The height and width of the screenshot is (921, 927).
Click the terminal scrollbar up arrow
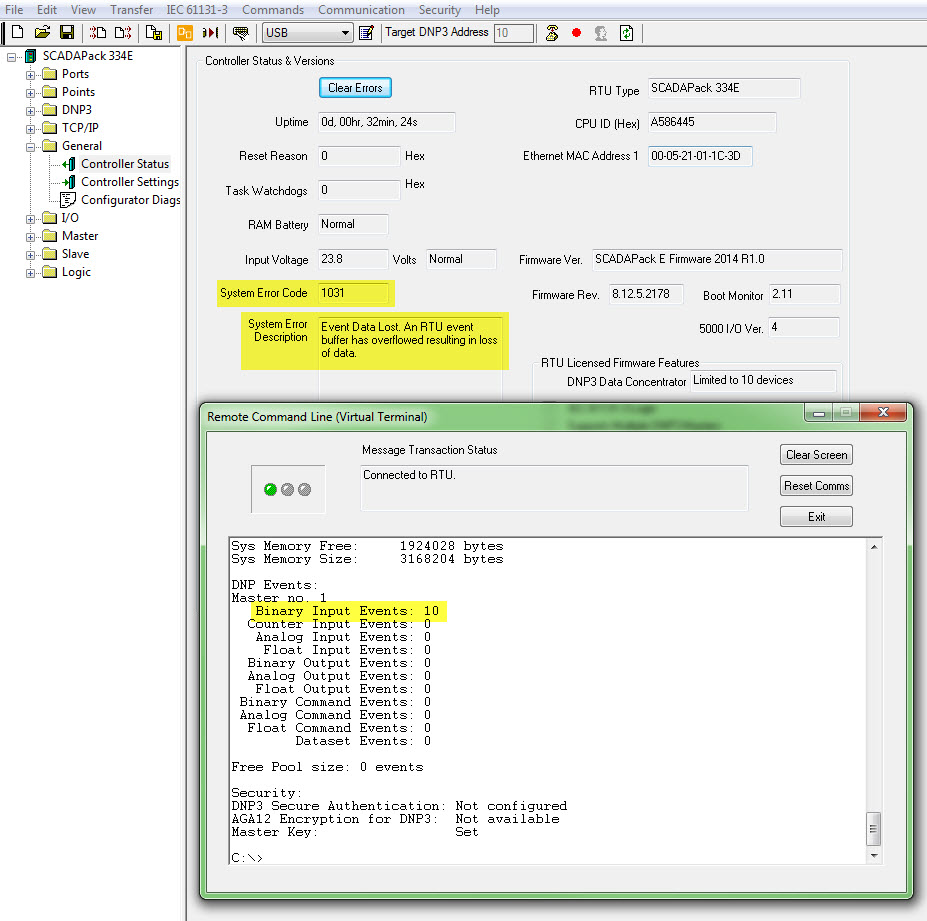(x=874, y=547)
